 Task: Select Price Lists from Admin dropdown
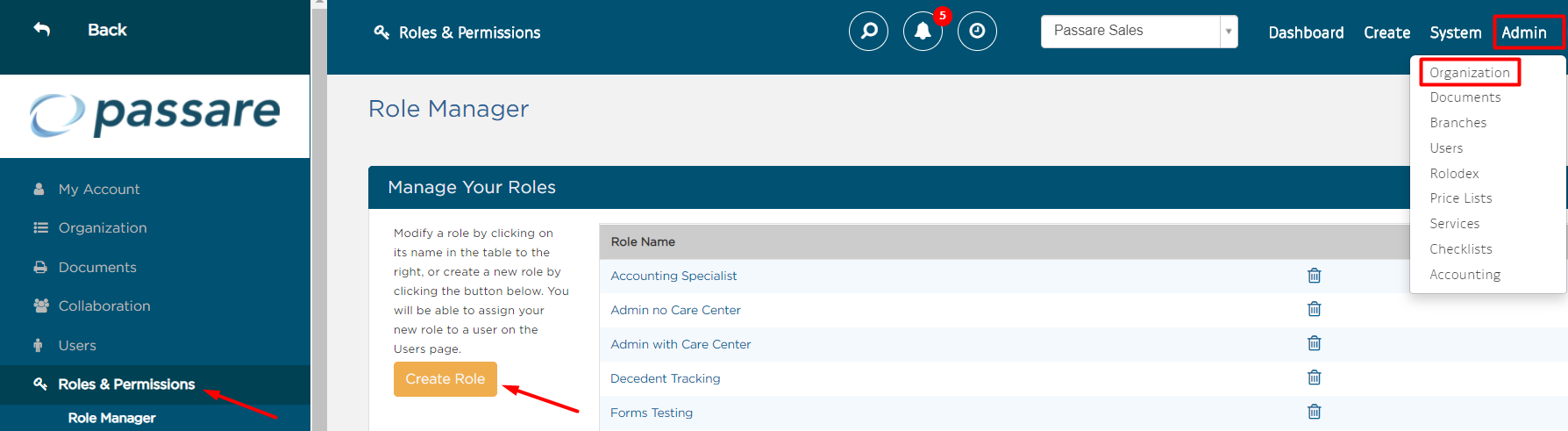[x=1461, y=198]
